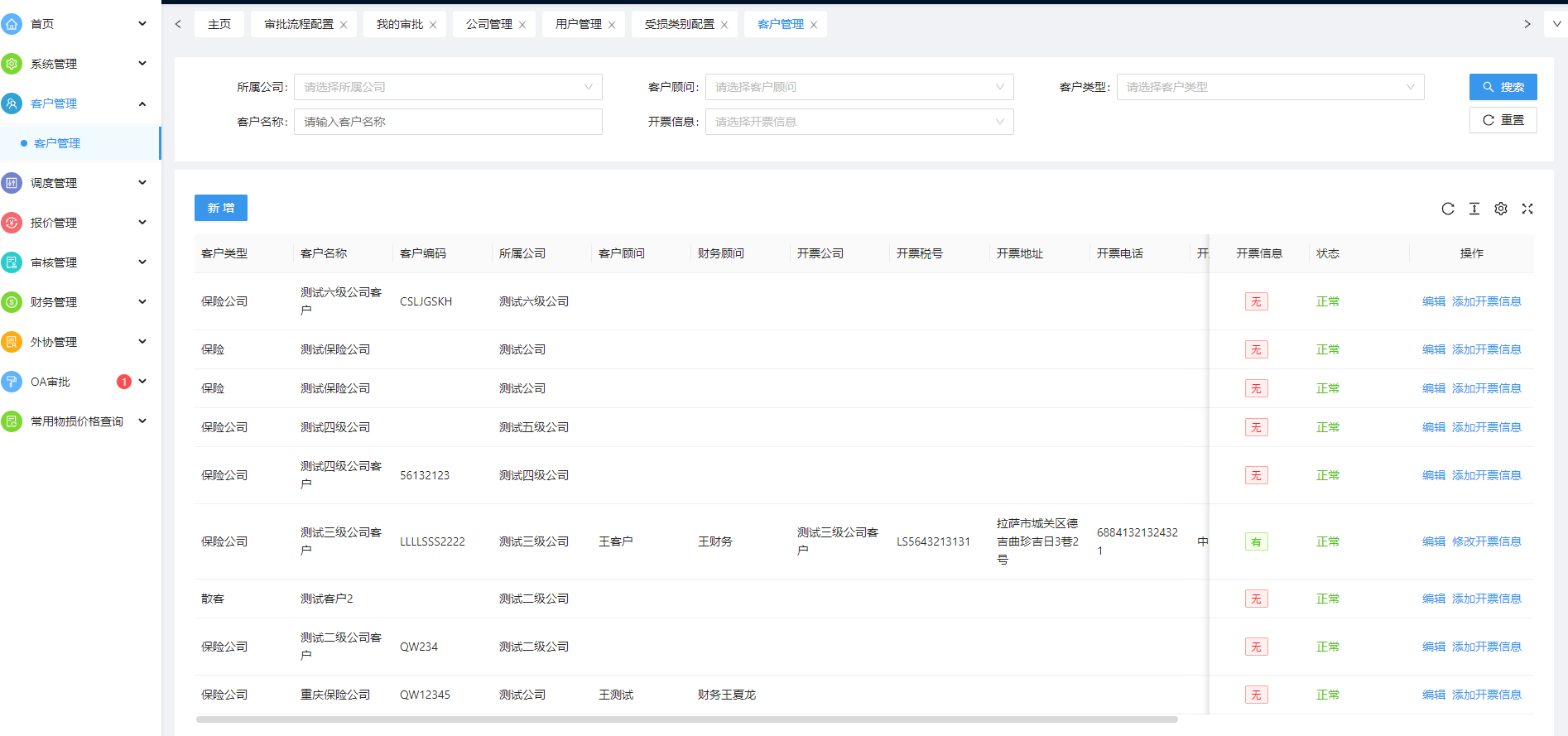Focus the 客户名称 input field

(x=448, y=122)
